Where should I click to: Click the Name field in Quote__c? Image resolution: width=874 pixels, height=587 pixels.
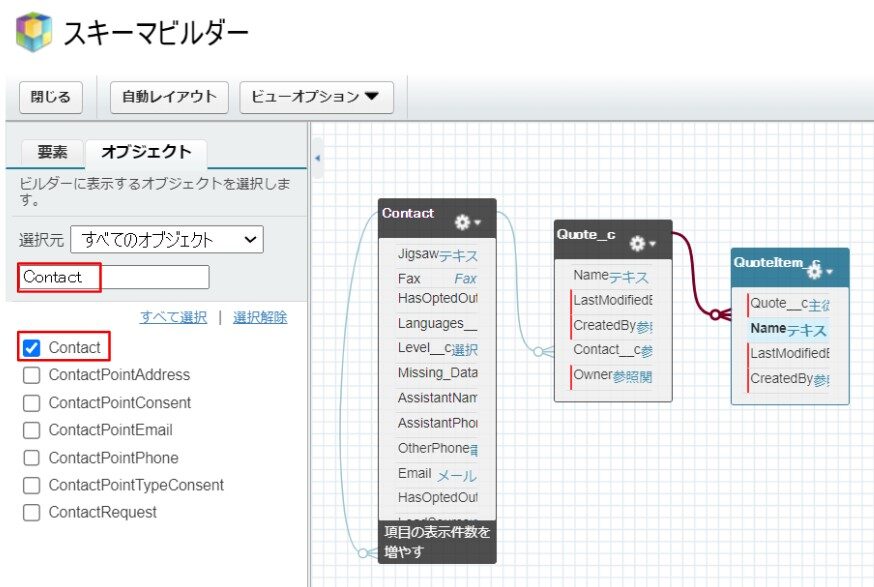[612, 275]
